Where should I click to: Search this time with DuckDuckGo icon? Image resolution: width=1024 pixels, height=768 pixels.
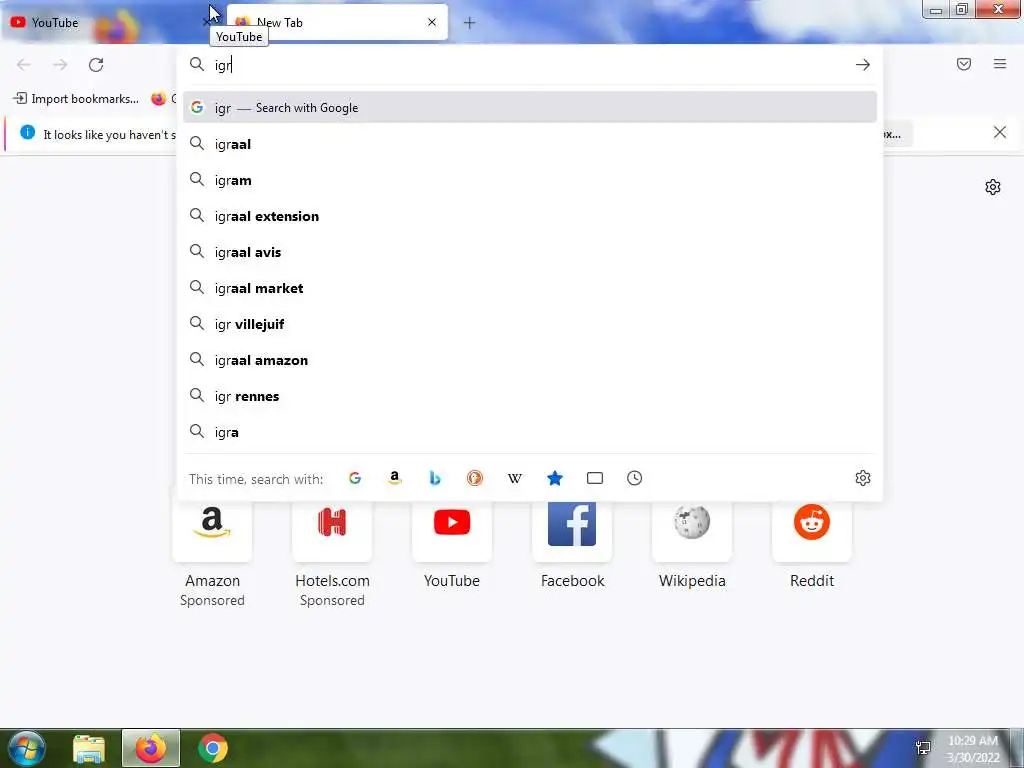coord(475,478)
